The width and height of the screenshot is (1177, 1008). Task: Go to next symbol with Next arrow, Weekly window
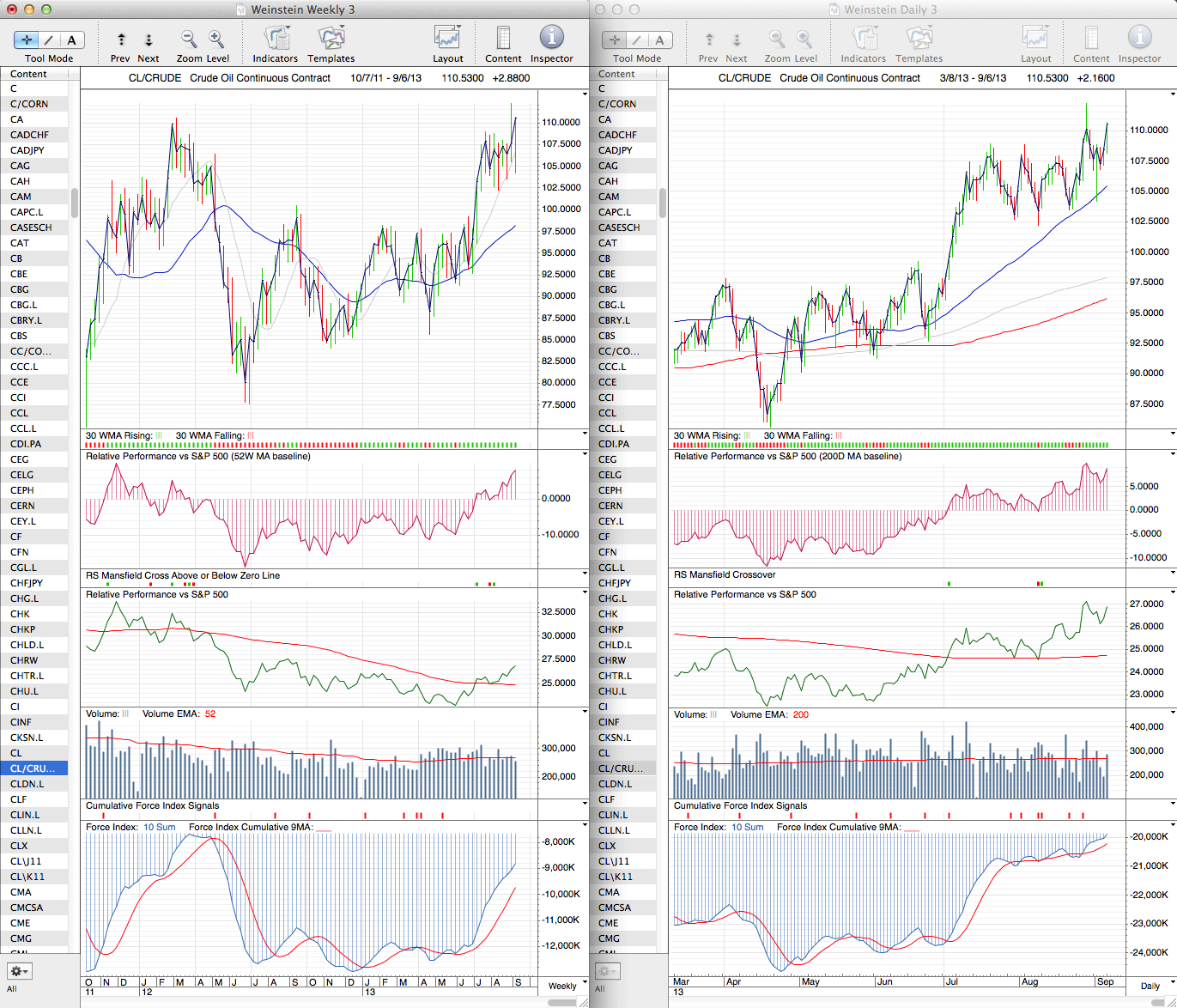pyautogui.click(x=149, y=39)
